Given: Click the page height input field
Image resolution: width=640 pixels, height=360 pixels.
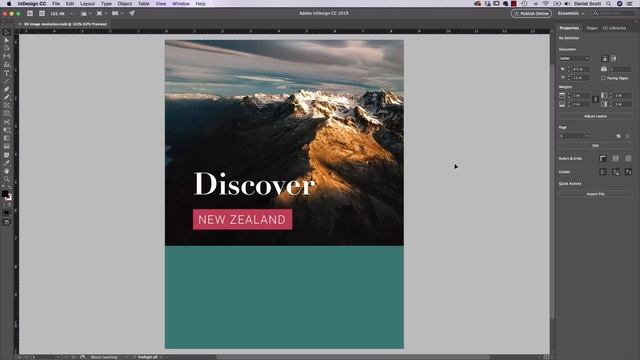Looking at the screenshot, I should [x=580, y=78].
